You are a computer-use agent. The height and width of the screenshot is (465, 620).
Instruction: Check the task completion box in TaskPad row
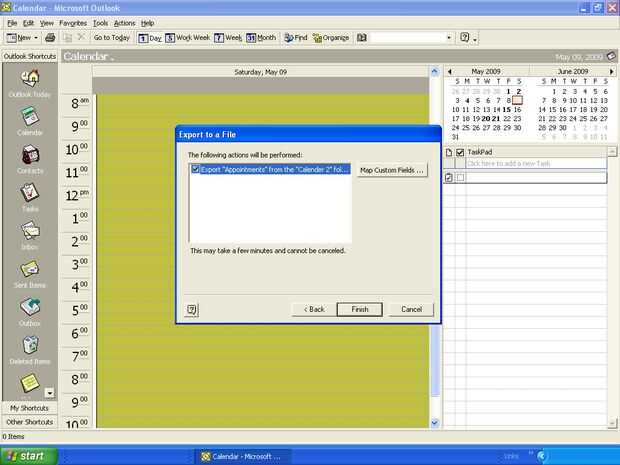460,178
